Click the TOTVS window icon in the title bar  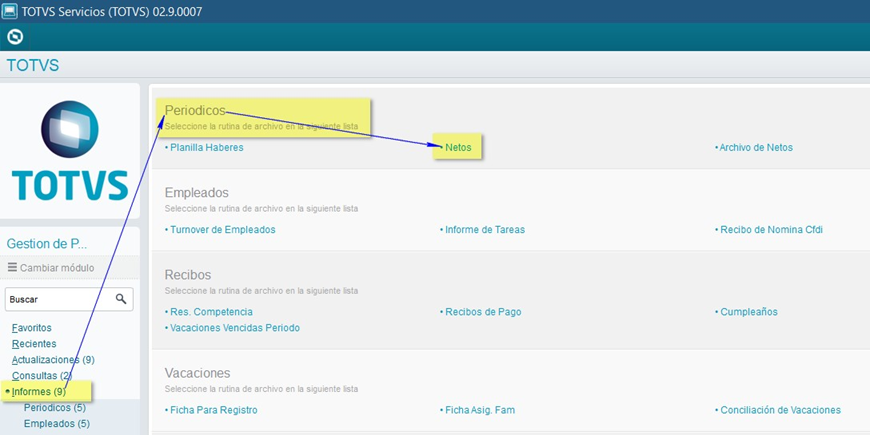tap(9, 11)
